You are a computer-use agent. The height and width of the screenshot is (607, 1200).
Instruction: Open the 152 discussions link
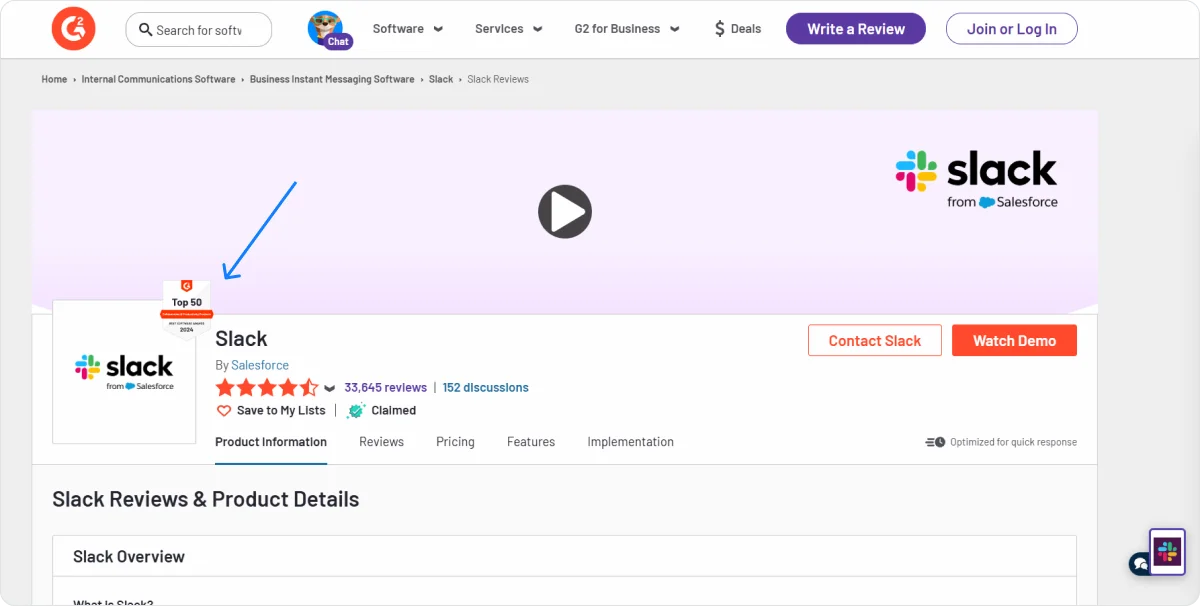(485, 388)
